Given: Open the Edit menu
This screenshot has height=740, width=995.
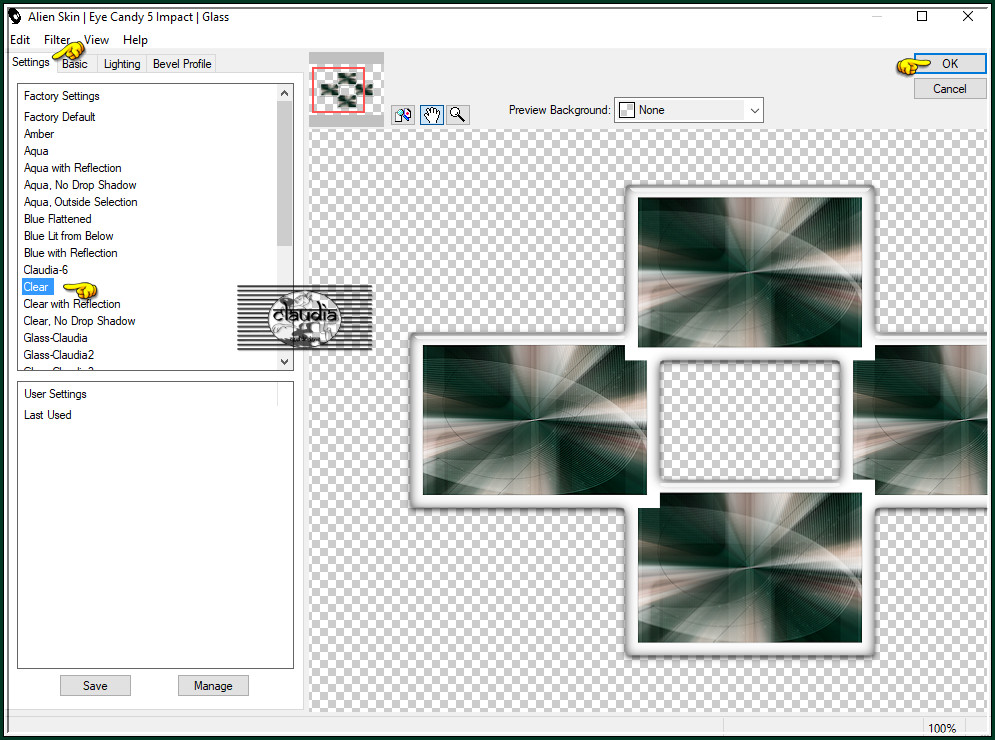Looking at the screenshot, I should pyautogui.click(x=20, y=40).
